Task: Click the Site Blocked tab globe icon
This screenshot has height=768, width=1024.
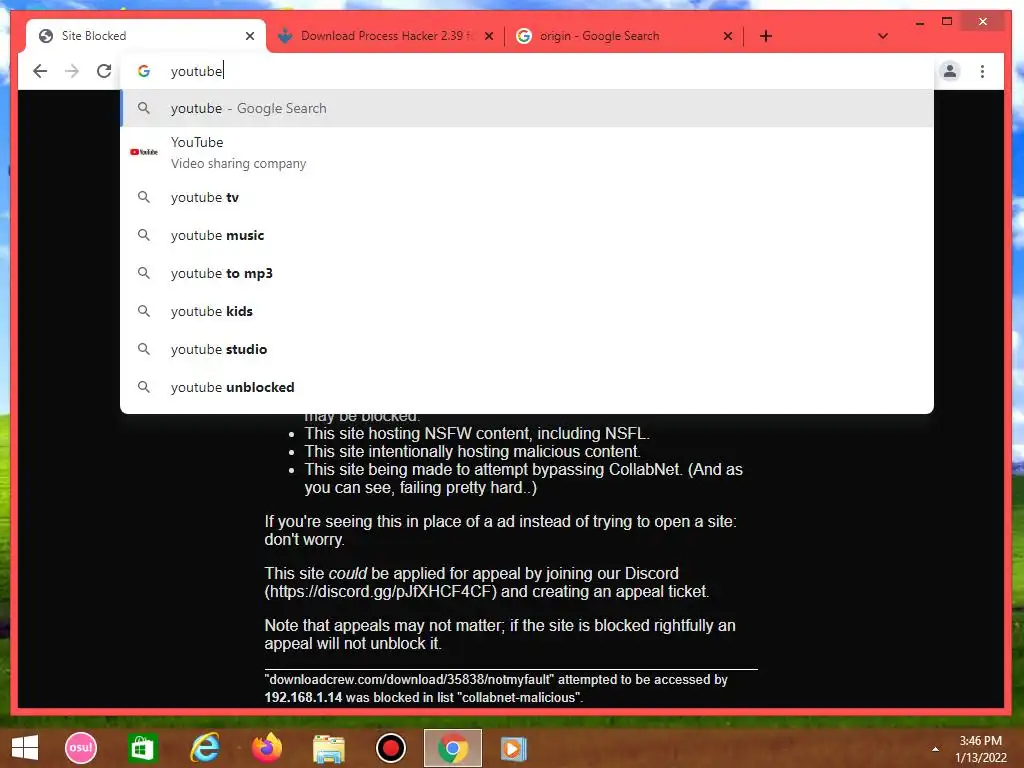Action: [x=46, y=36]
